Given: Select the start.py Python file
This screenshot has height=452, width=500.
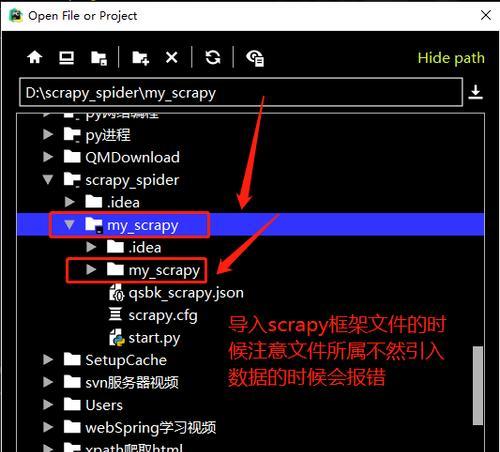Looking at the screenshot, I should (x=144, y=338).
